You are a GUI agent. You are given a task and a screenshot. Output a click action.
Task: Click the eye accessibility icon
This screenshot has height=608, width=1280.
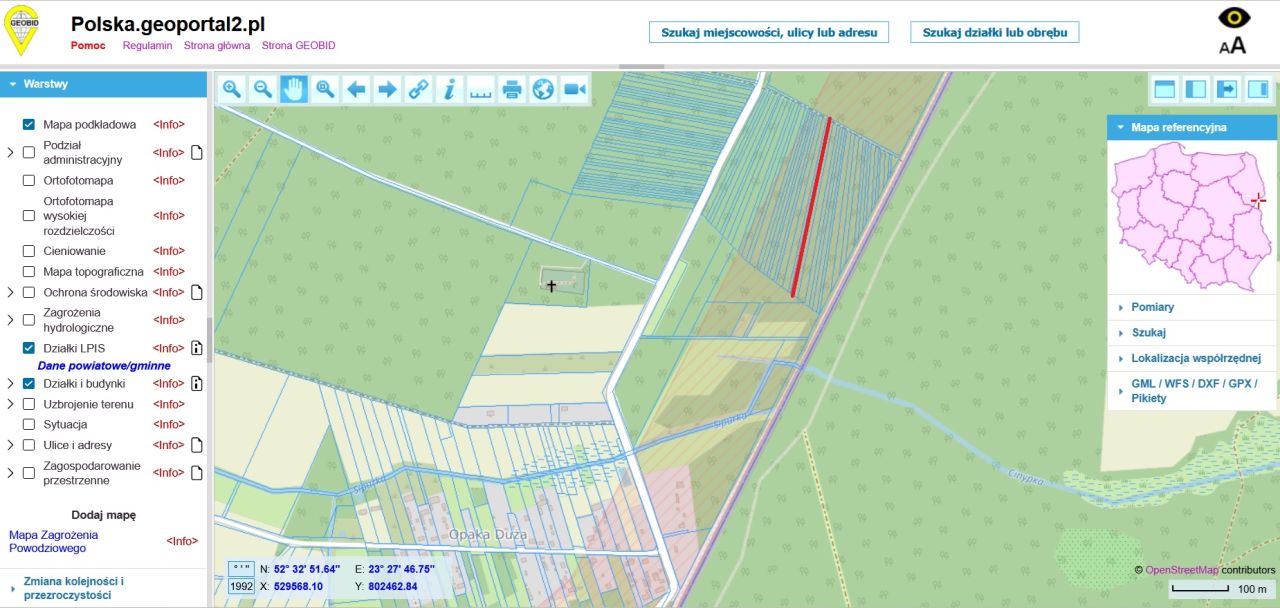tap(1234, 18)
